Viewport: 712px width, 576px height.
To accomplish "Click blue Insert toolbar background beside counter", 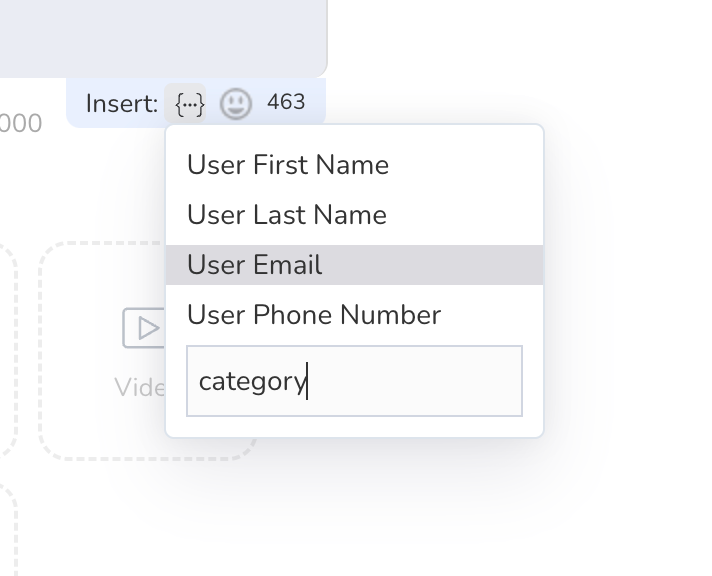I will point(316,103).
